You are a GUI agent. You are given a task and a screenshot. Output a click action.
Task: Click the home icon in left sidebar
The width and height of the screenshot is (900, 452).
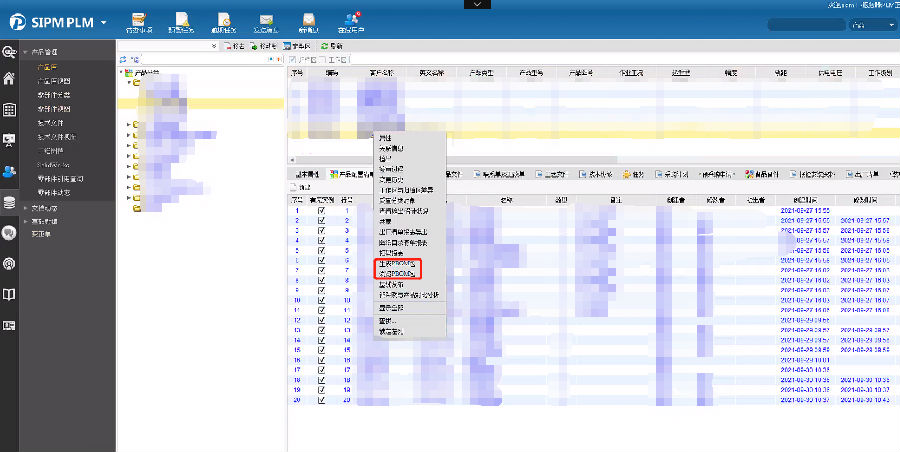9,79
